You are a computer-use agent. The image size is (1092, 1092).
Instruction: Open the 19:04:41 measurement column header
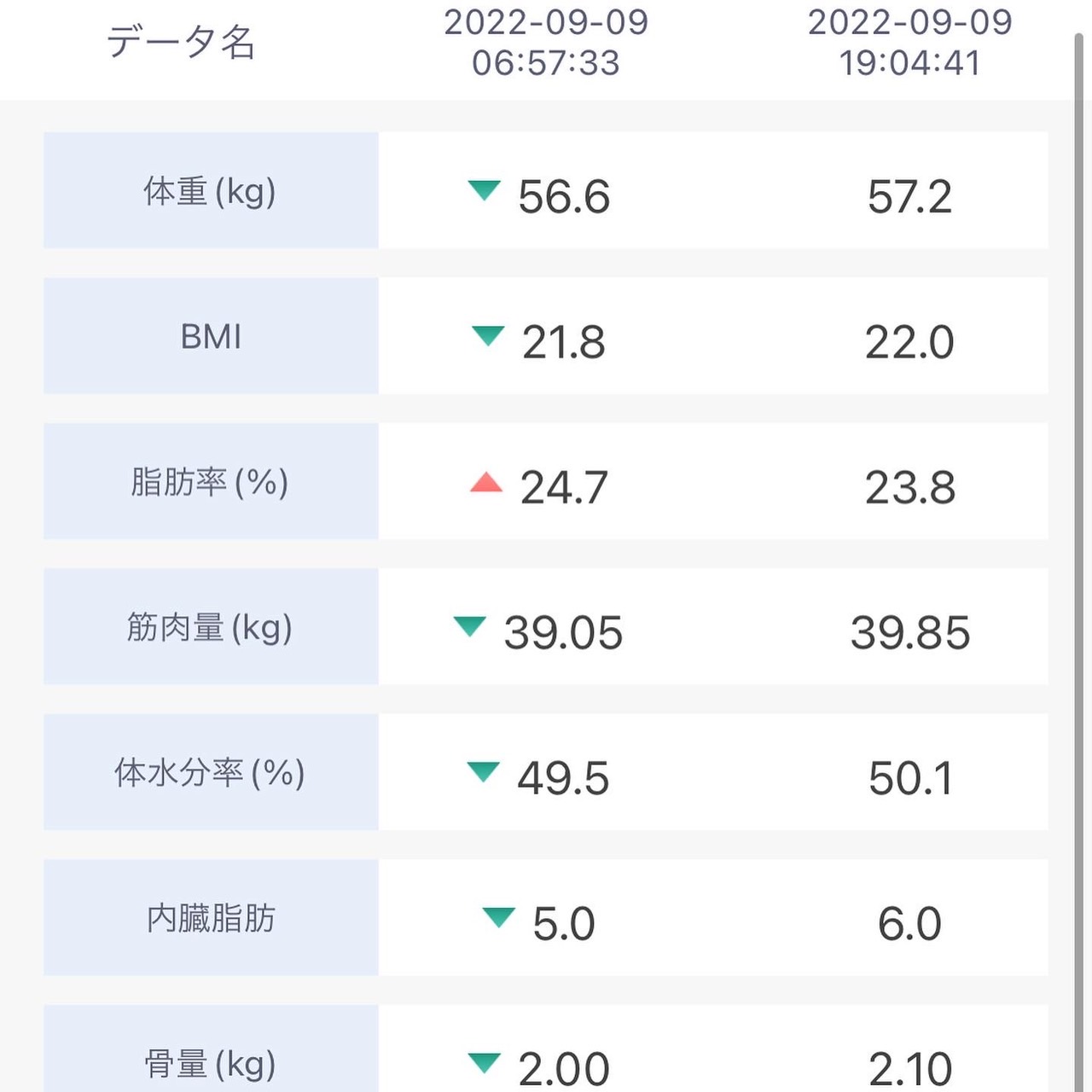click(x=910, y=43)
